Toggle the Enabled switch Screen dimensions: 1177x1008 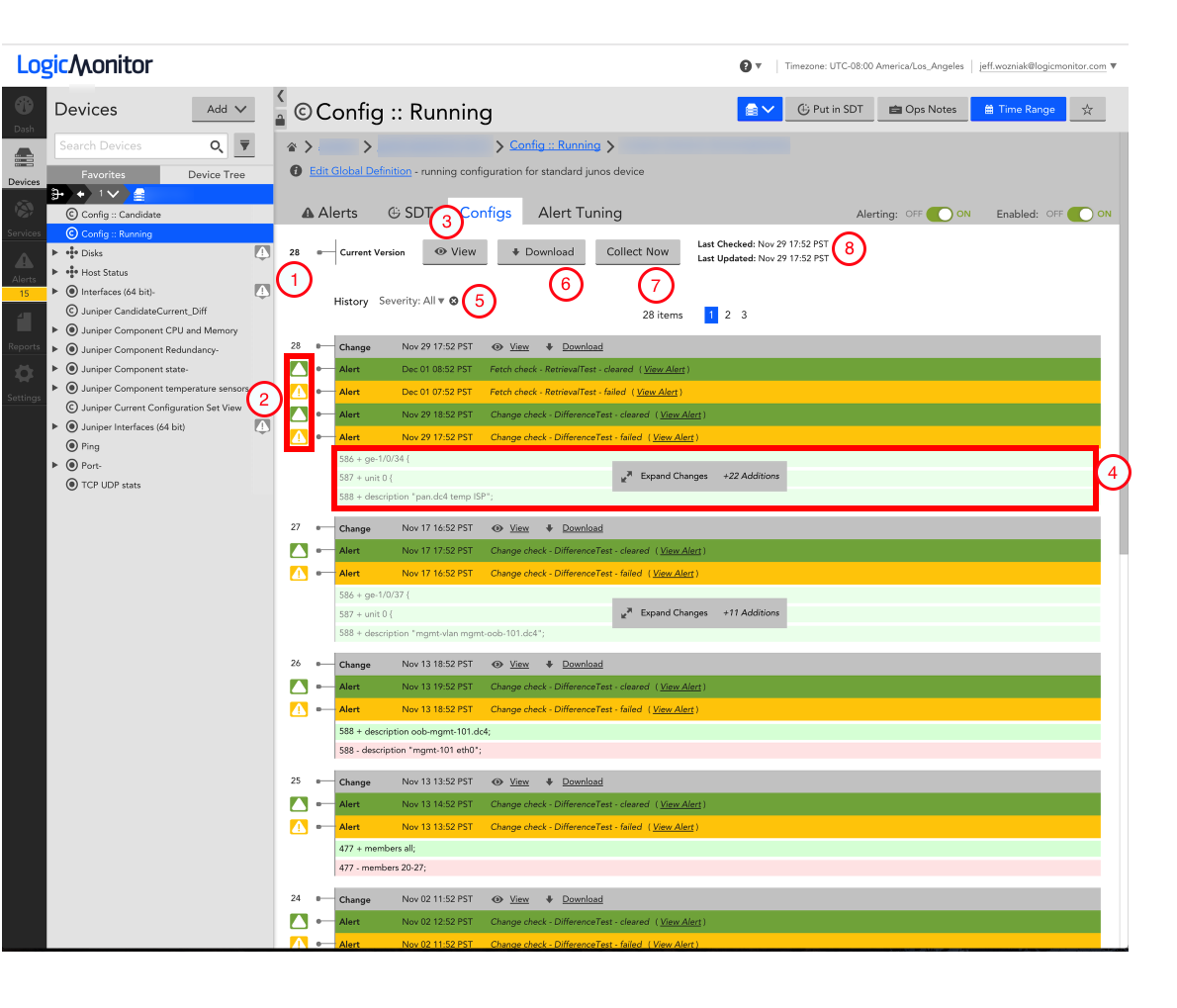tap(1080, 214)
